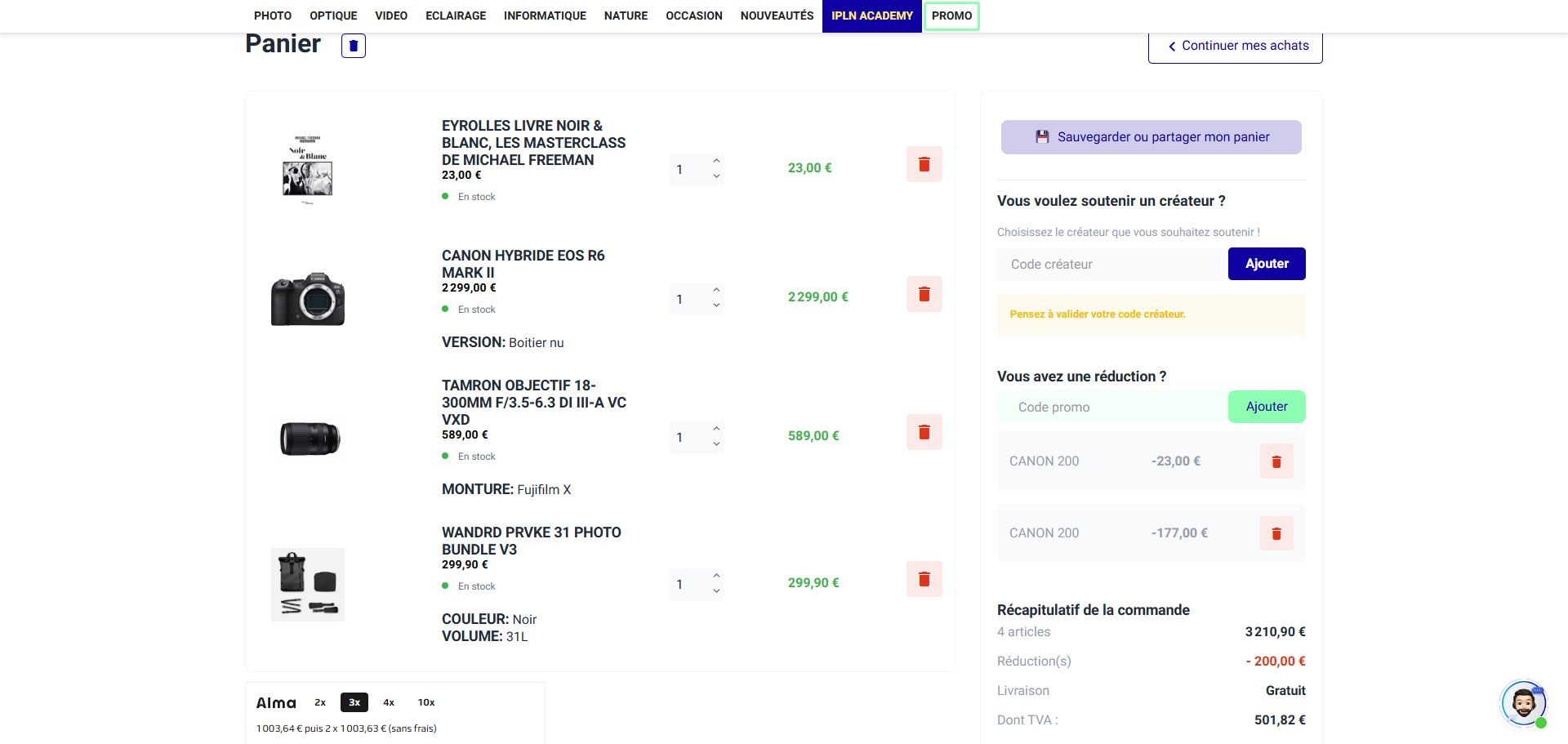Open the chat assistant avatar
The height and width of the screenshot is (744, 1568).
1523,702
